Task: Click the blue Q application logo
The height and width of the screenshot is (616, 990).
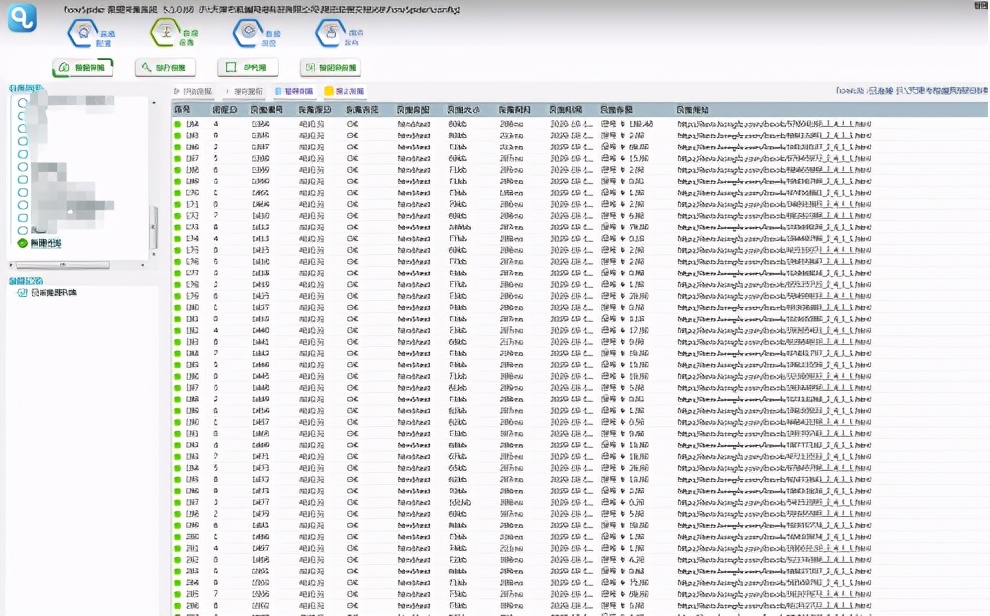Action: coord(22,18)
